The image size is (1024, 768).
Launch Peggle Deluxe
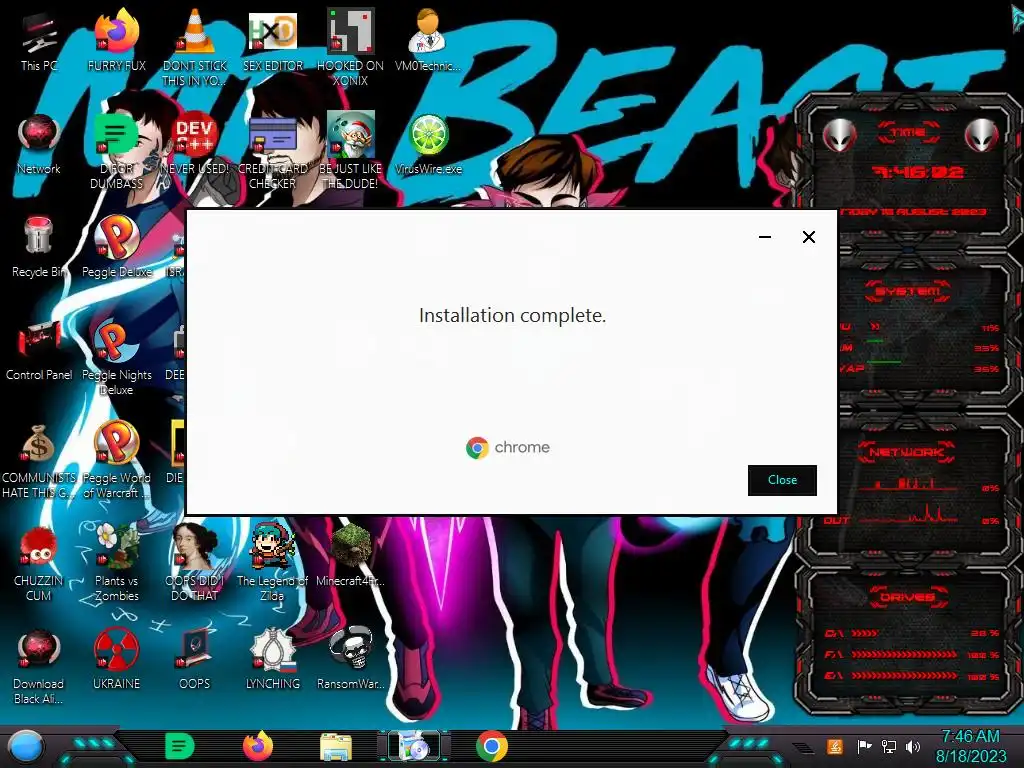point(116,248)
